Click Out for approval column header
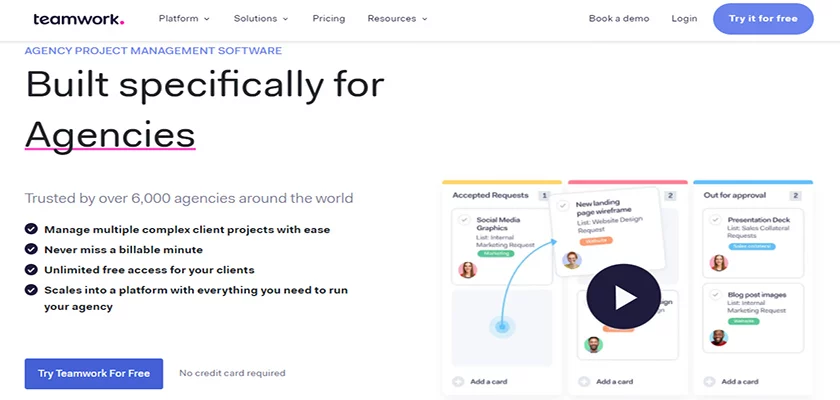 click(x=735, y=195)
